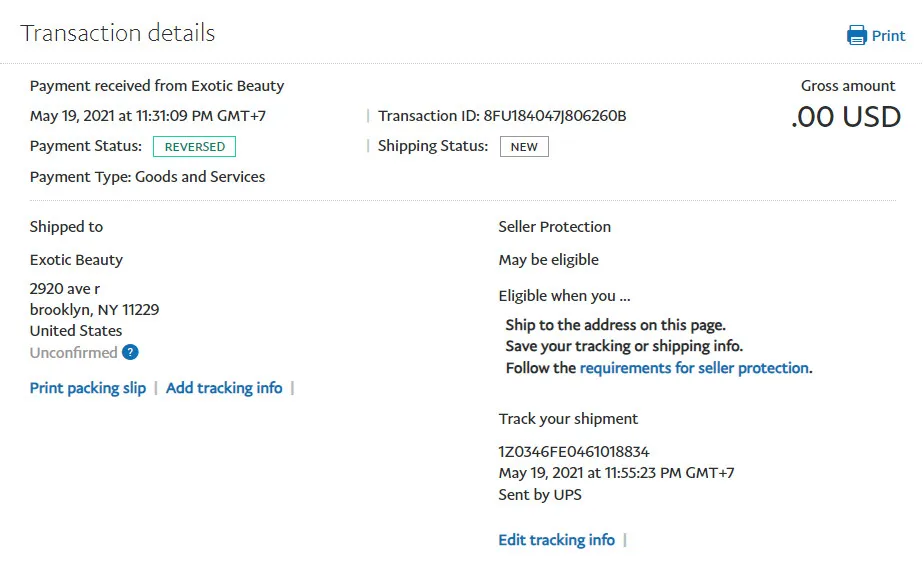923x566 pixels.
Task: Click the May be eligible text
Action: 549,260
